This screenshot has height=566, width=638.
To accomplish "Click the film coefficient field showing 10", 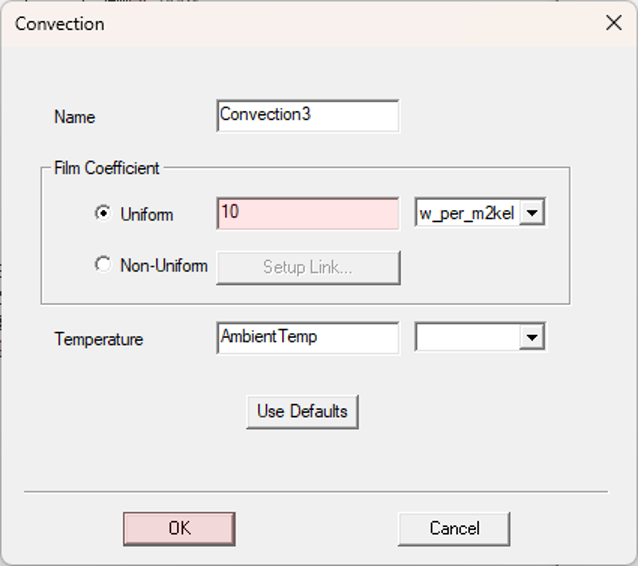I will 308,214.
